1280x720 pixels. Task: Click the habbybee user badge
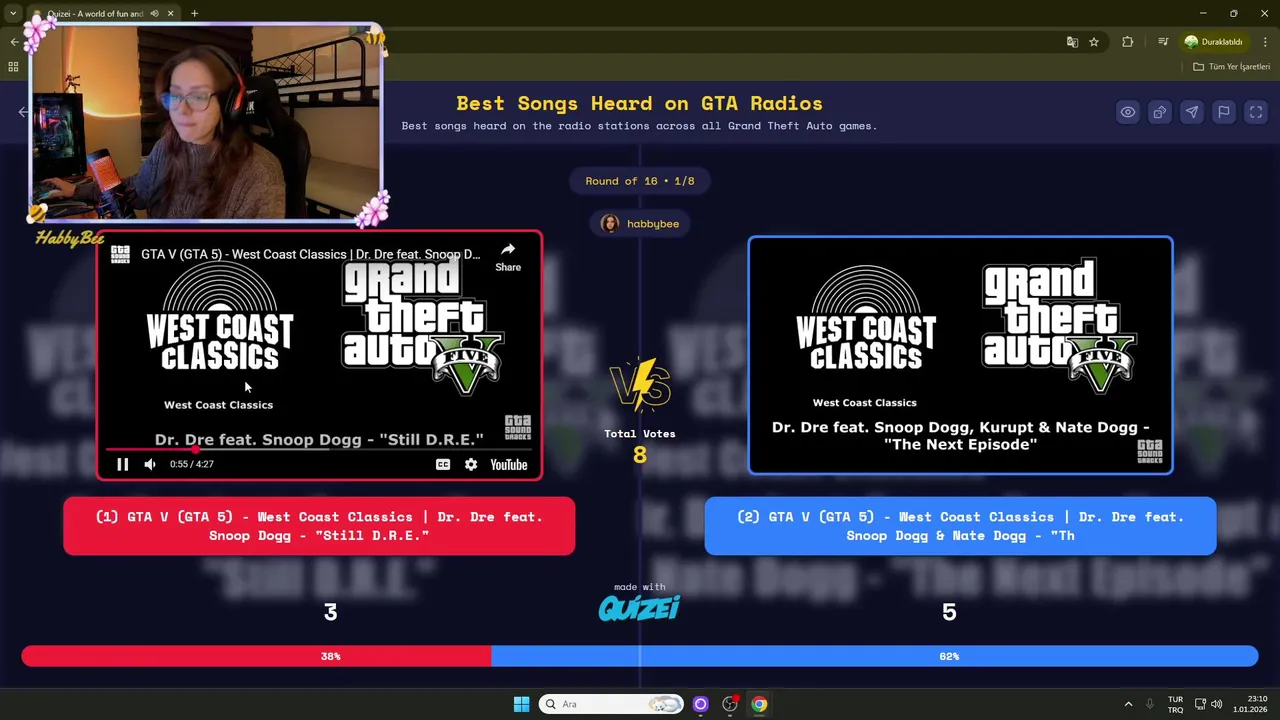point(640,224)
